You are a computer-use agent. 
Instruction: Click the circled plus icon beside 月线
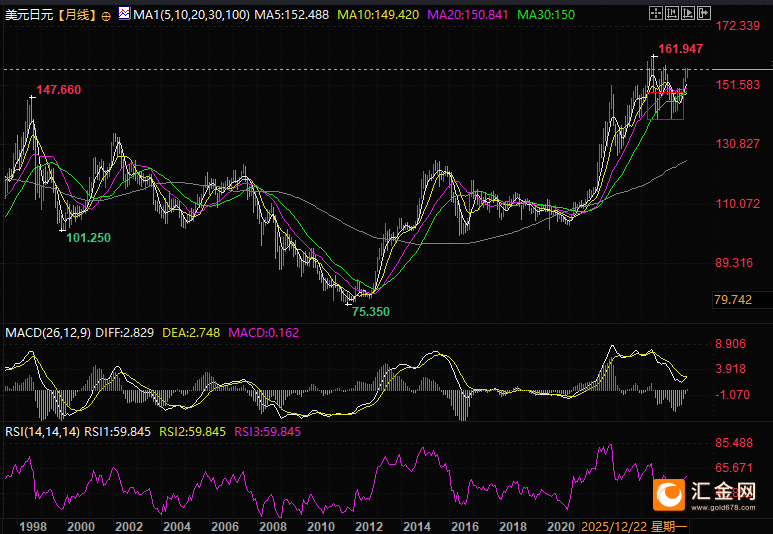click(x=107, y=17)
